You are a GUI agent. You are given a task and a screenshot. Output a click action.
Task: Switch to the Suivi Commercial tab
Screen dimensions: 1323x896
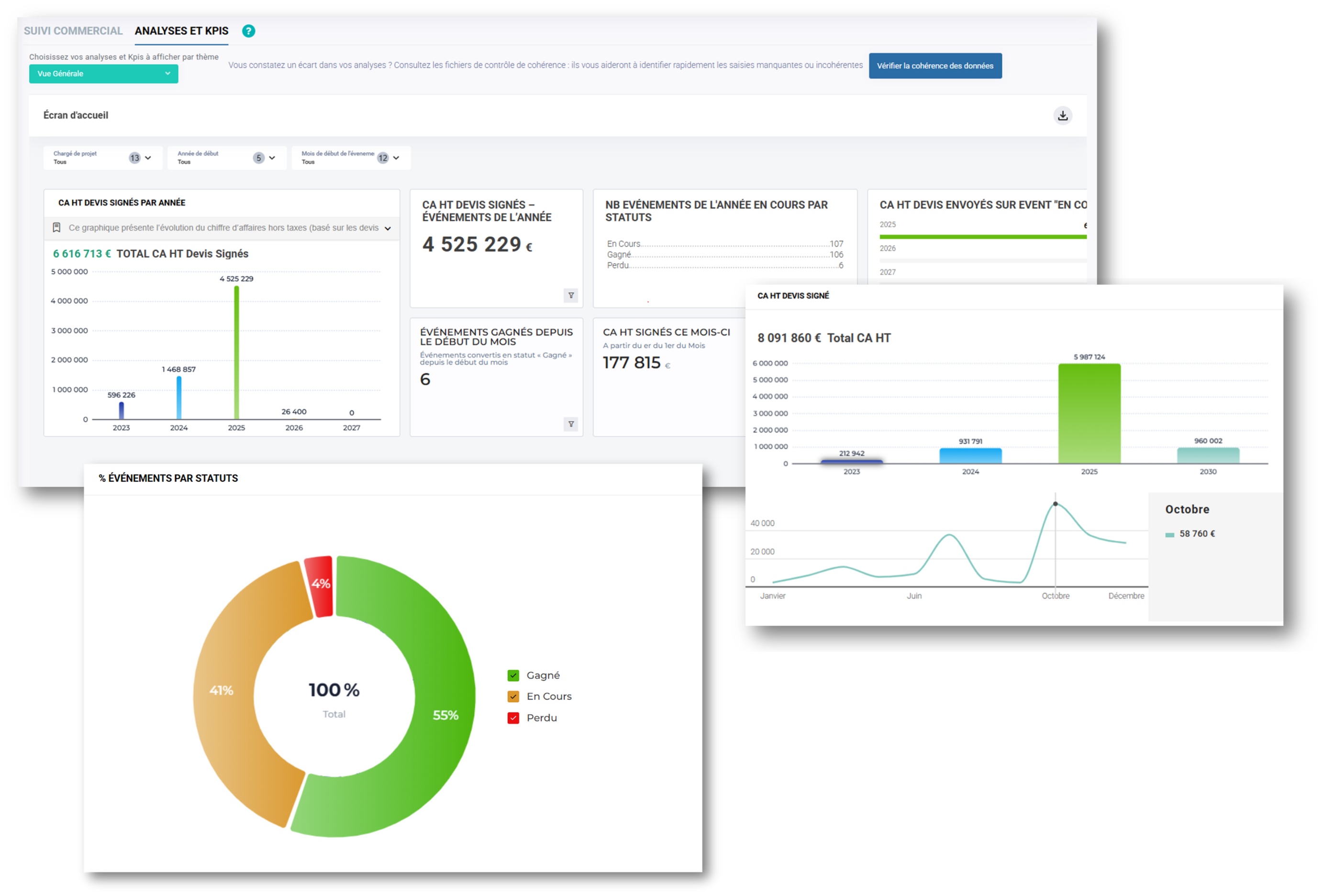[x=73, y=31]
